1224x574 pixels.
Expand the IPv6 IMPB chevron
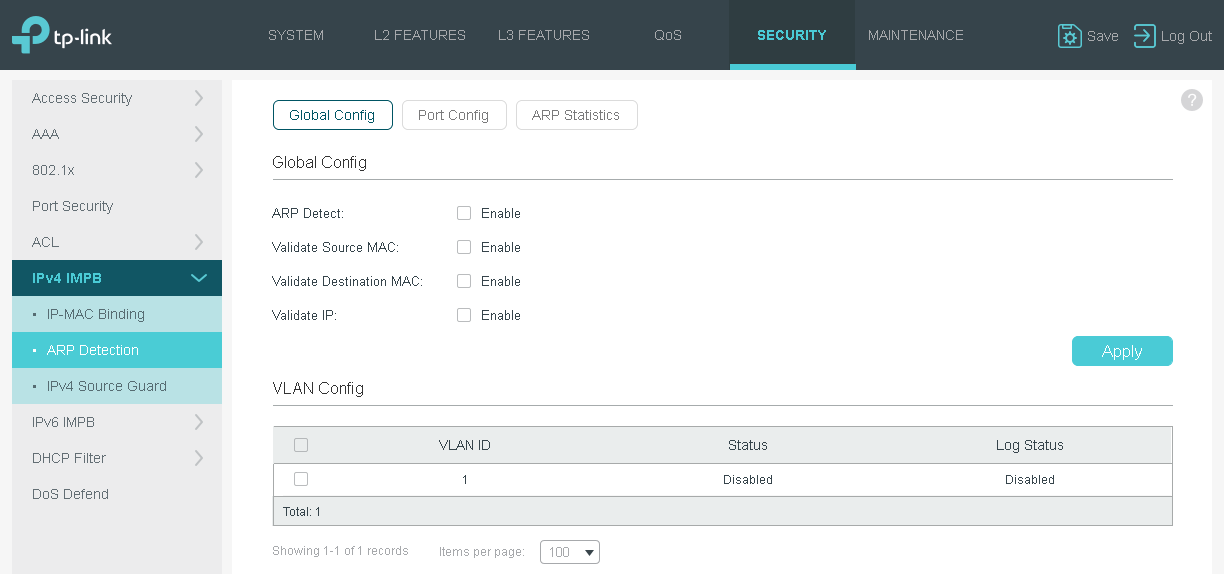[199, 422]
